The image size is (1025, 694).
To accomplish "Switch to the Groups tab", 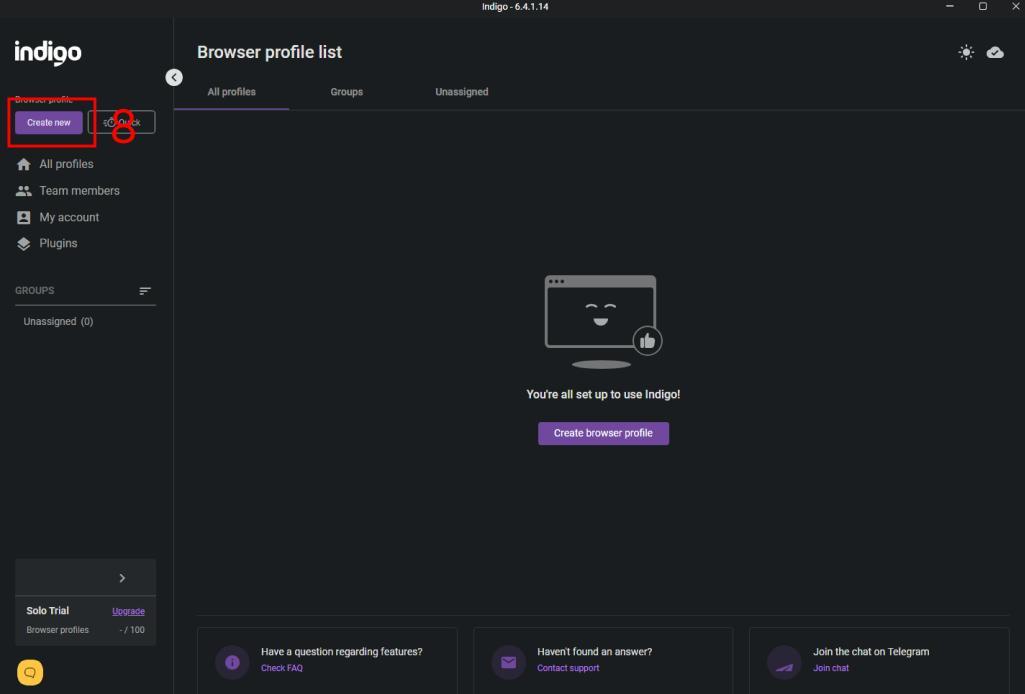I will coord(346,92).
